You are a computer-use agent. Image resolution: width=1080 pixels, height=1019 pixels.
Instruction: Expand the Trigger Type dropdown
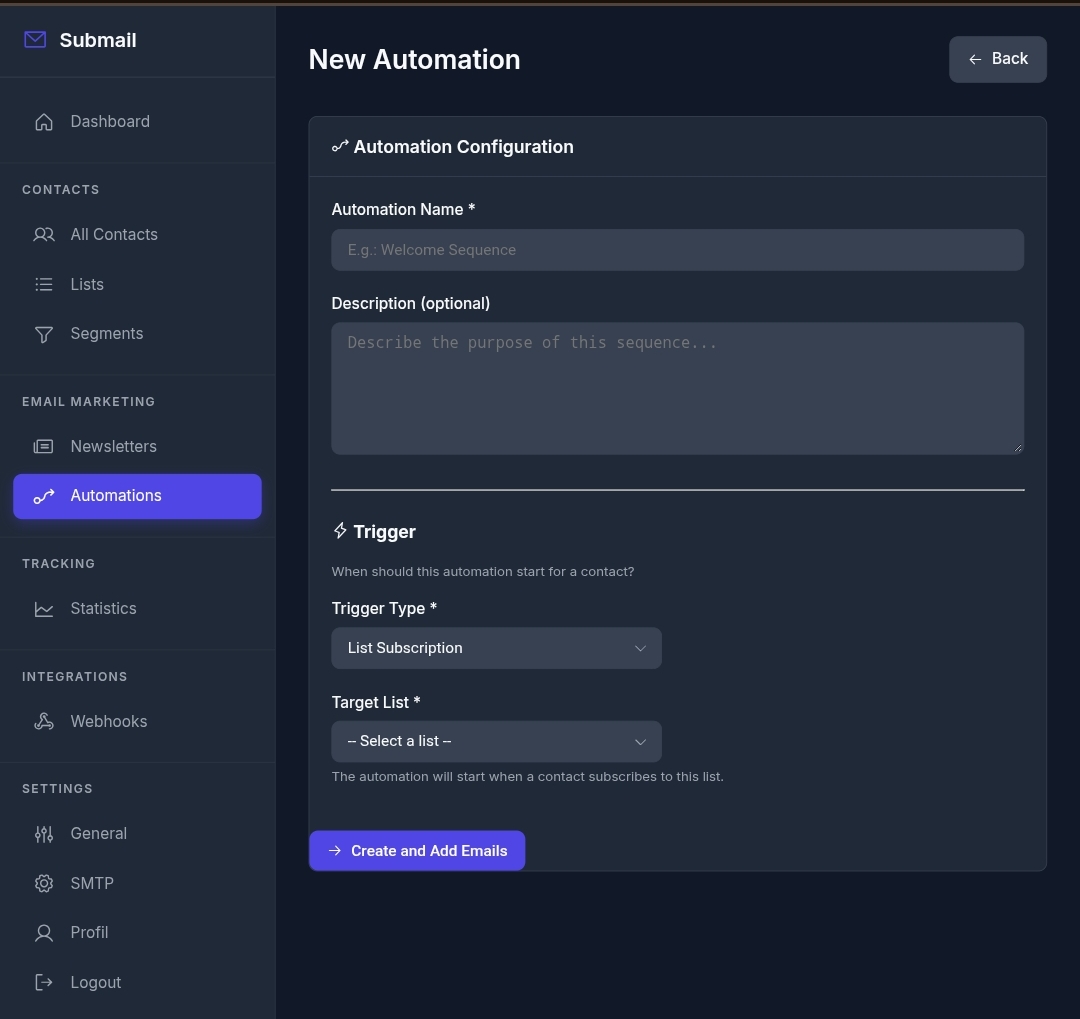(x=497, y=648)
